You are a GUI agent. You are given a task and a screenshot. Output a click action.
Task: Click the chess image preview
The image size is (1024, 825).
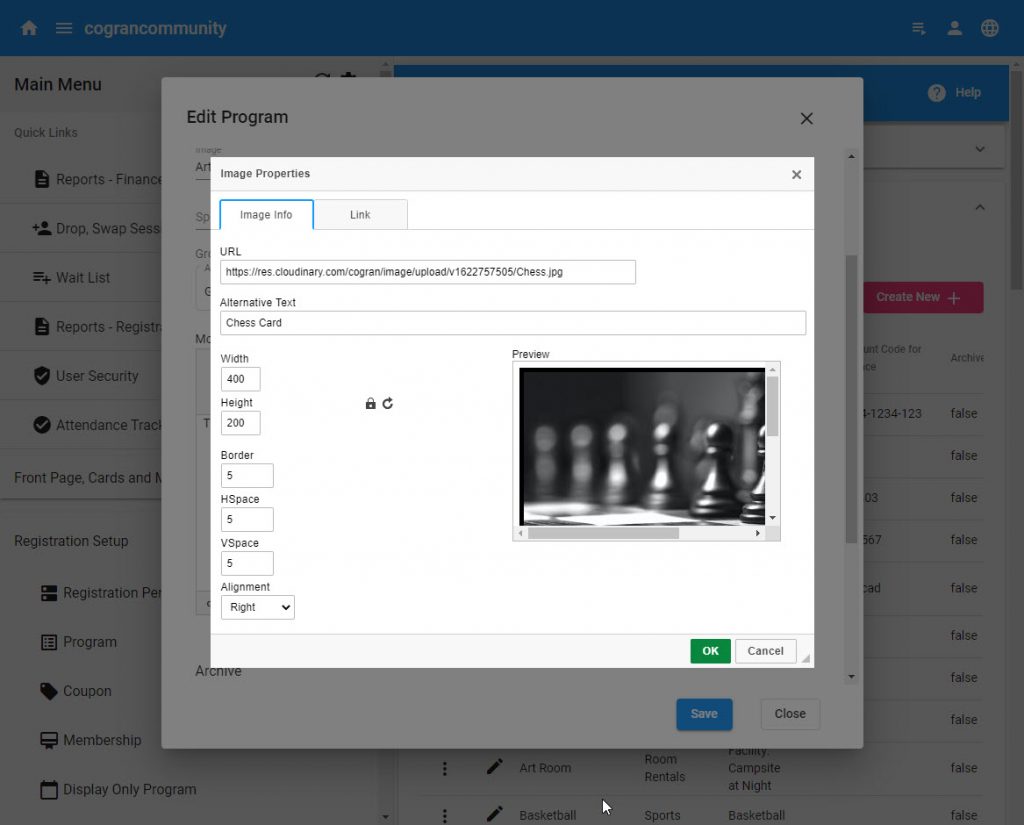click(642, 447)
